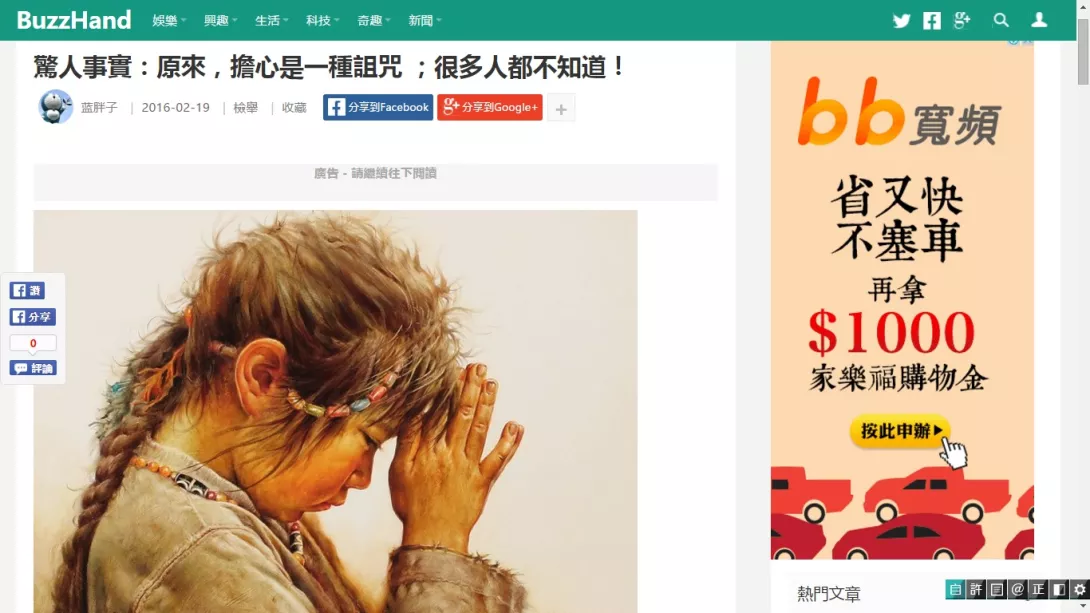Toggle the 自 input mode in the IME bar
1090x613 pixels.
click(955, 589)
